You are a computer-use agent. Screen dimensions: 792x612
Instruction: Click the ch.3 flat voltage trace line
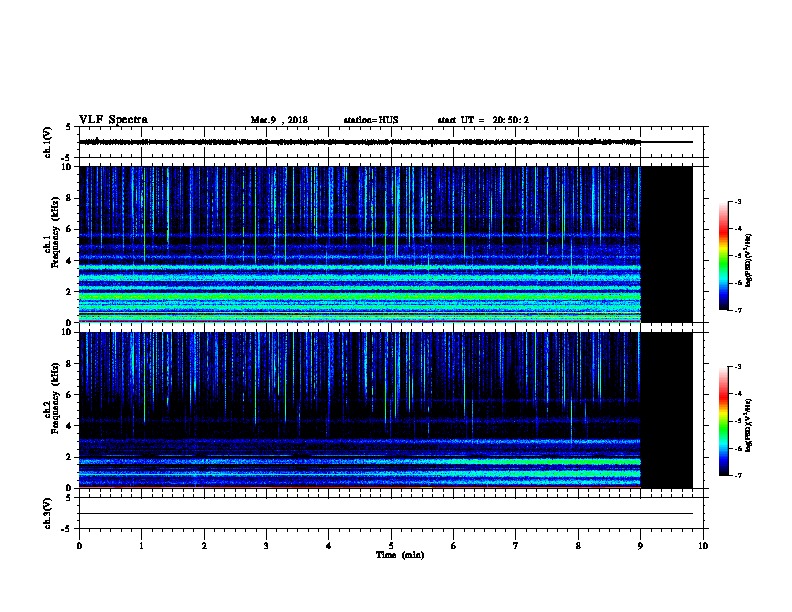[x=385, y=514]
